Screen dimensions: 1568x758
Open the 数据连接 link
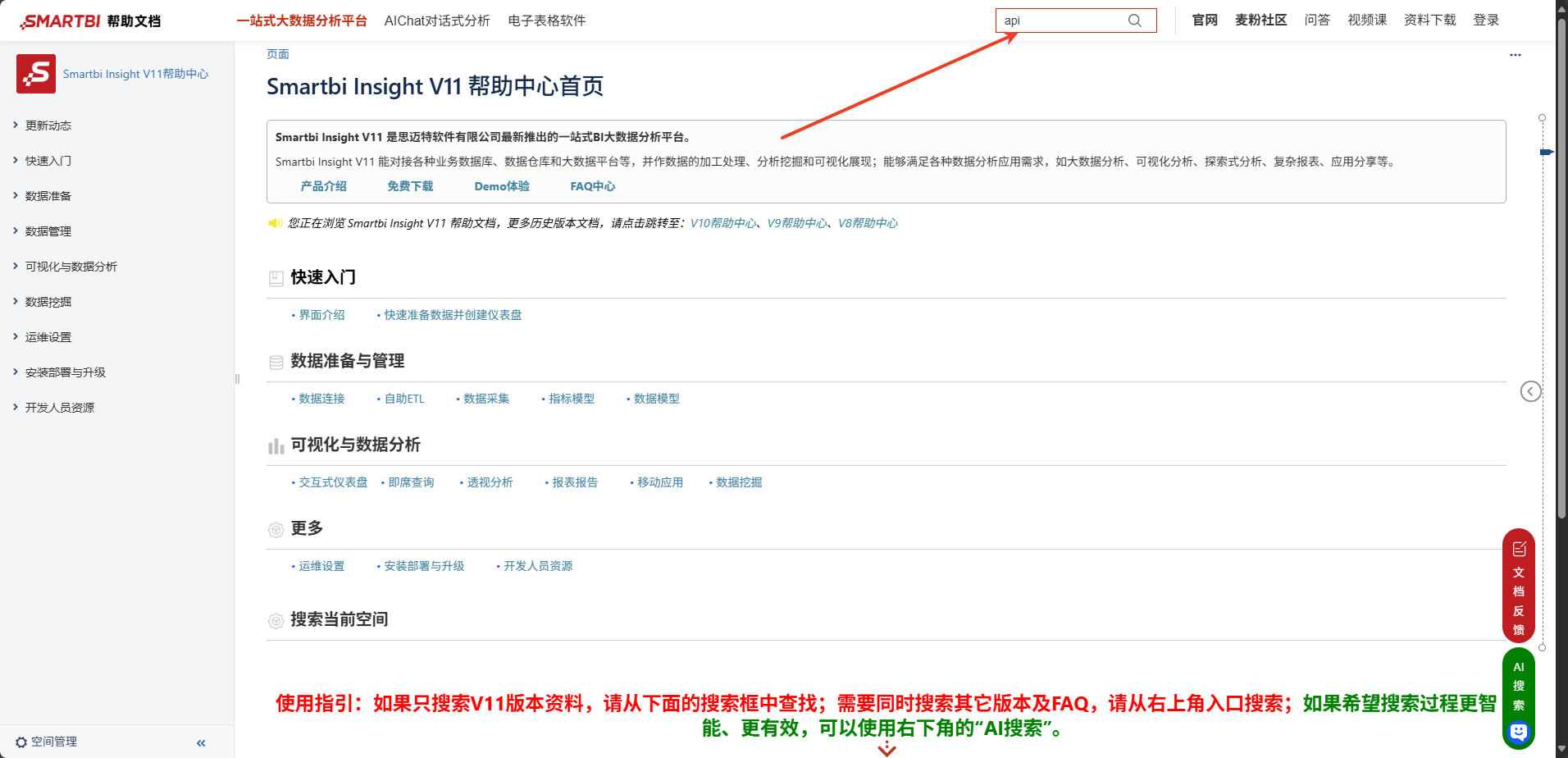[321, 399]
